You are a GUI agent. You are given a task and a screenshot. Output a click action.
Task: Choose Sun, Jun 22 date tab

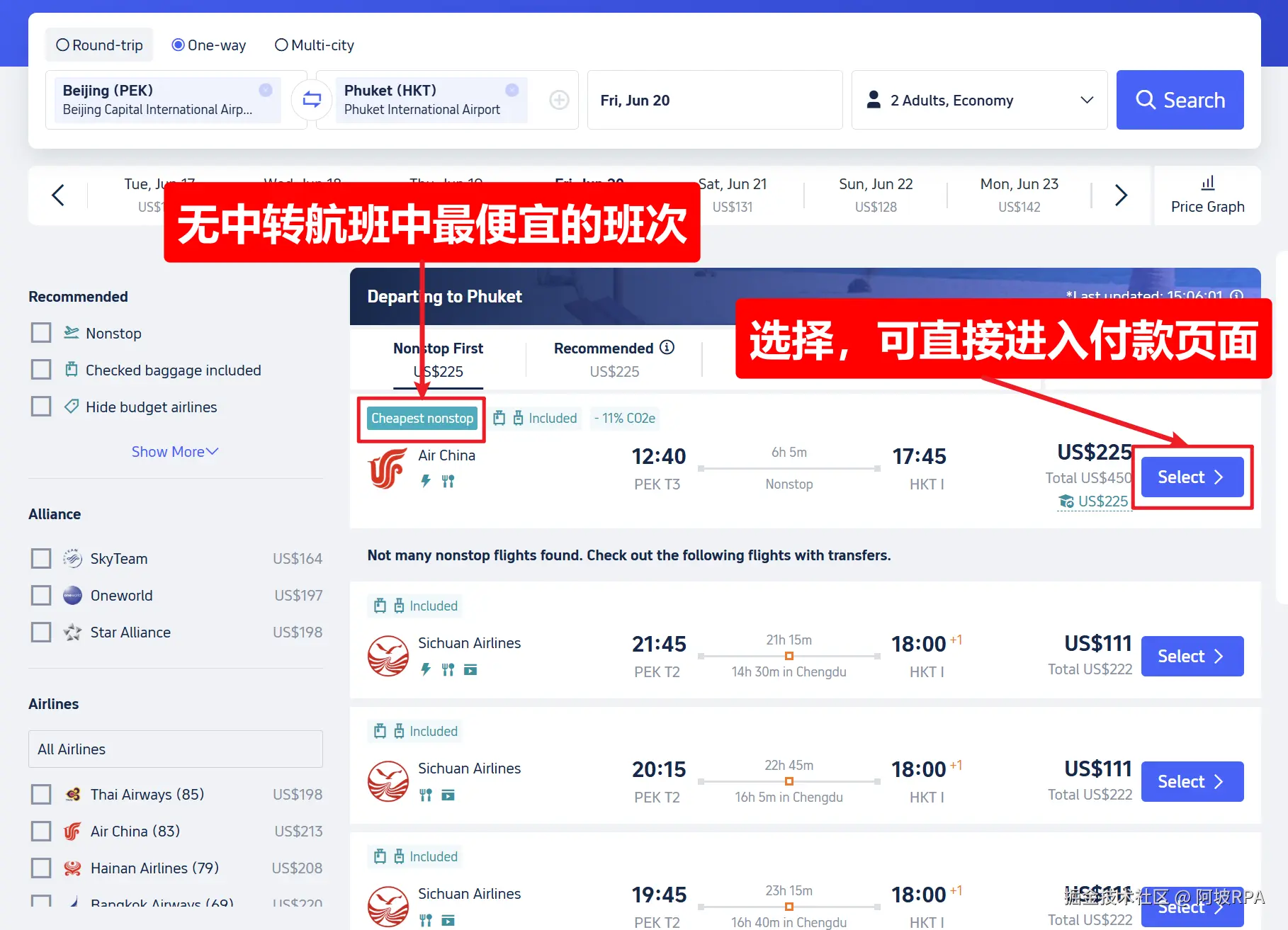pos(876,195)
